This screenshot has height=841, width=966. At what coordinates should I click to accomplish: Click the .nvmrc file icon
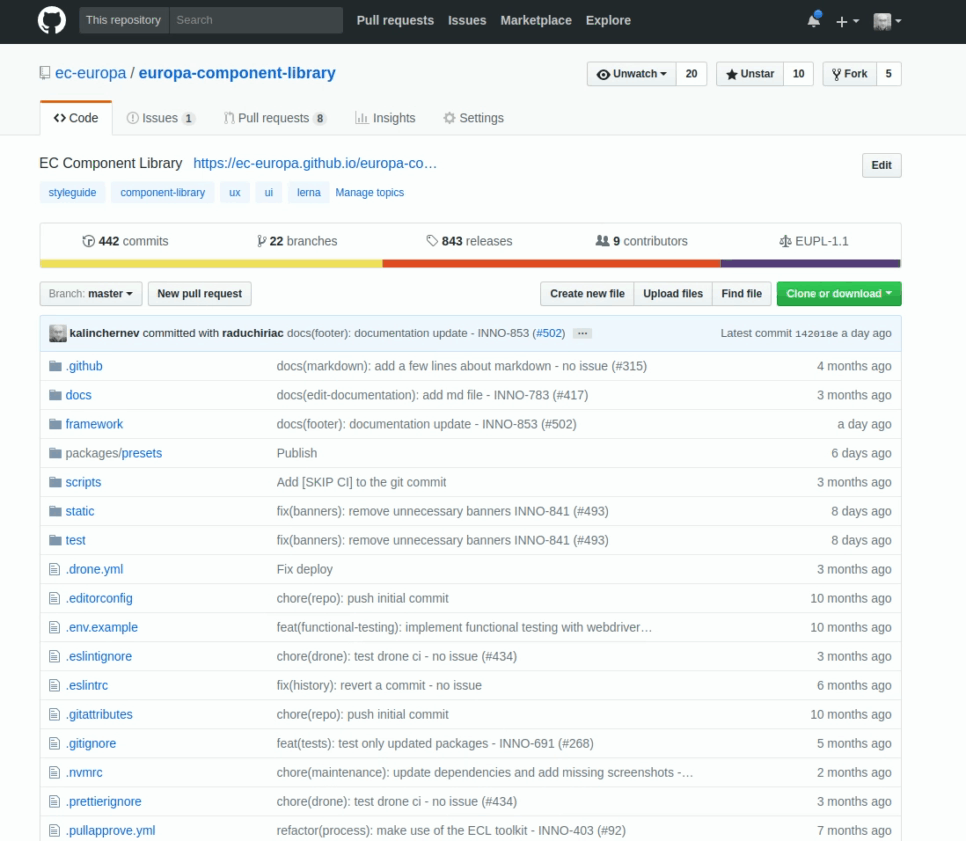click(55, 772)
